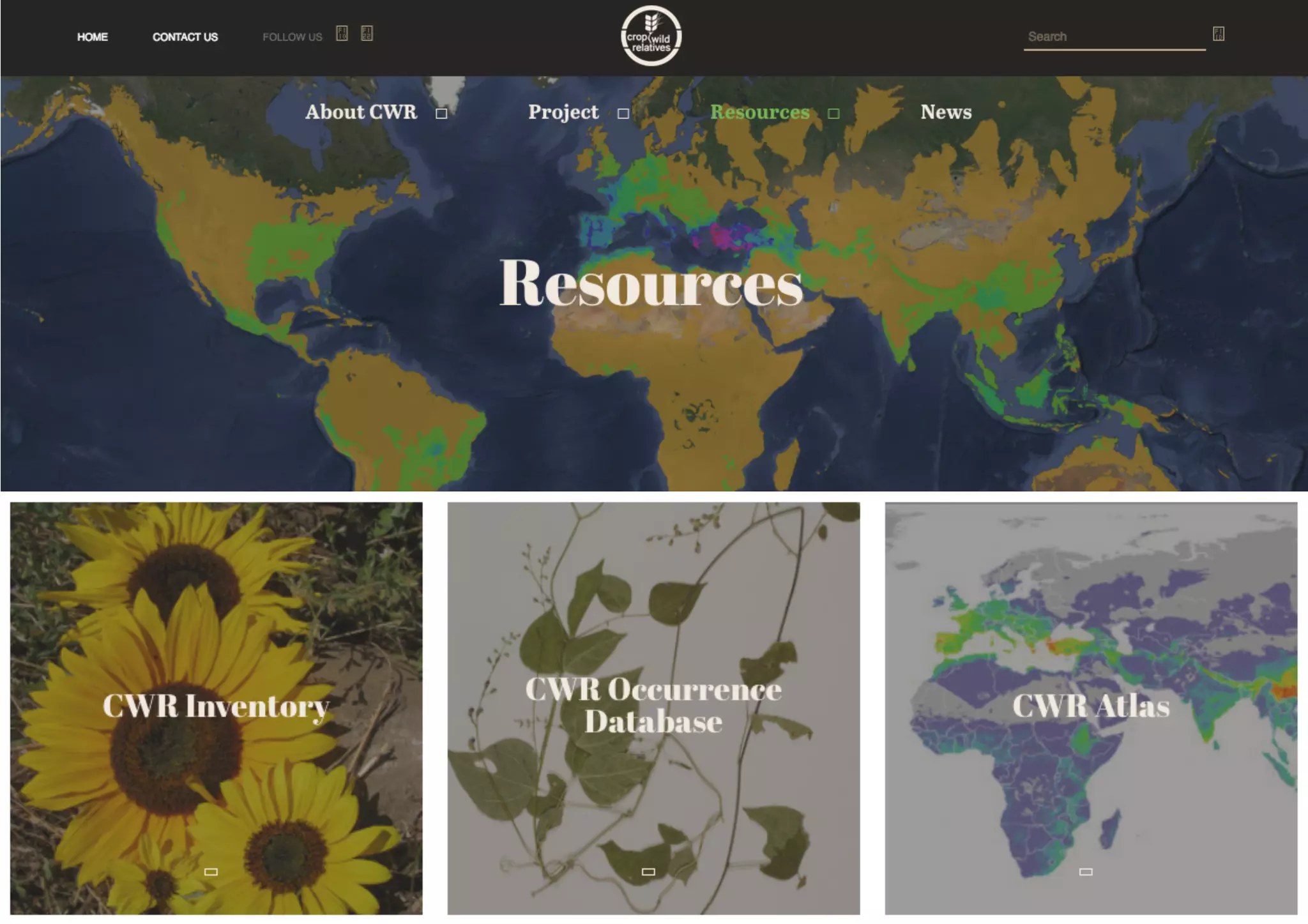Expand the About CWR submenu arrow
Viewport: 1308px width, 924px height.
coord(441,114)
